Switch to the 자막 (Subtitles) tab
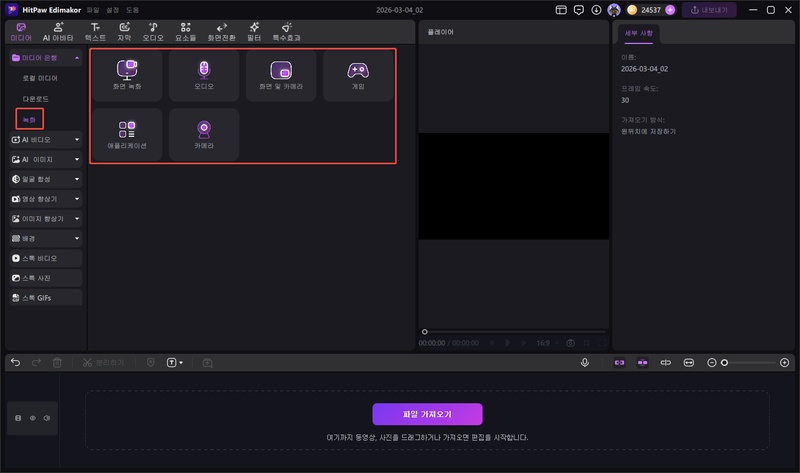Viewport: 800px width, 473px height. [x=124, y=32]
